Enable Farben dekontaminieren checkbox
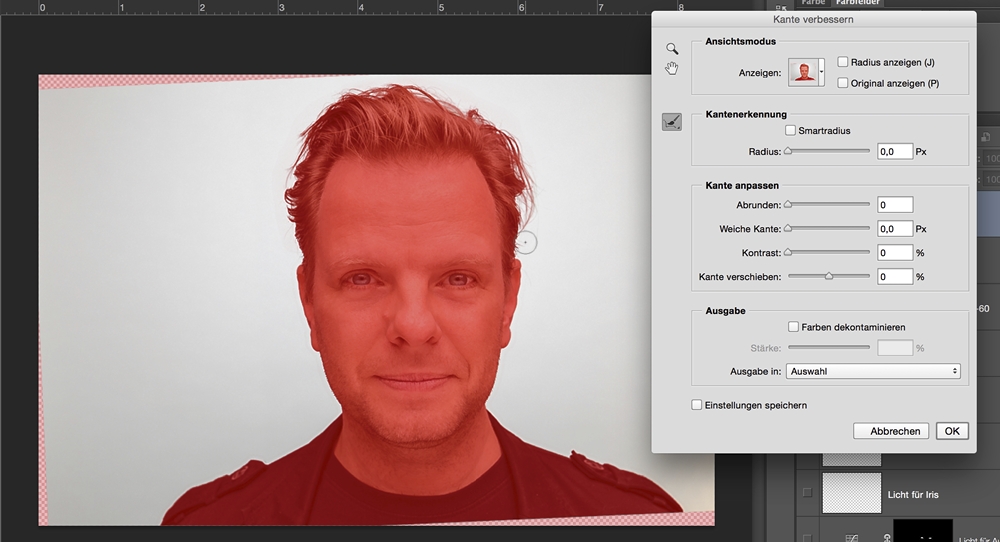 pyautogui.click(x=793, y=326)
